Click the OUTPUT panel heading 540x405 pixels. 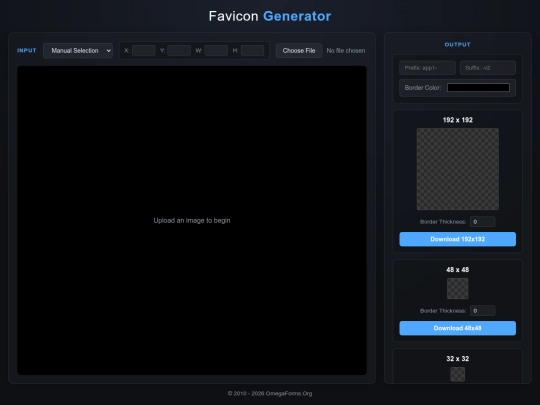(457, 44)
